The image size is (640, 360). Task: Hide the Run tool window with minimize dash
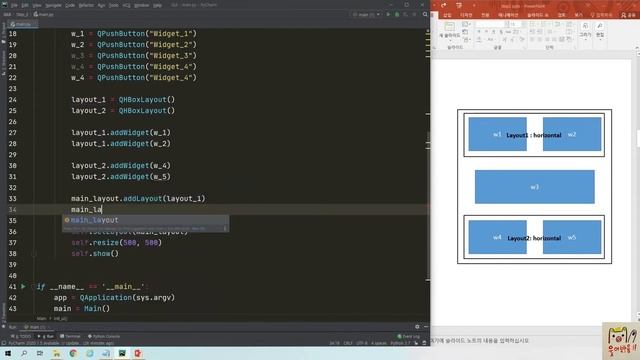click(426, 327)
